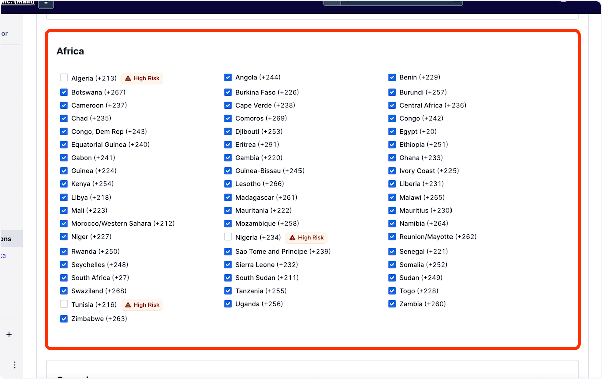Viewport: 602px width, 379px height.
Task: Toggle the Central Africa (+236) checkbox
Action: click(x=392, y=105)
